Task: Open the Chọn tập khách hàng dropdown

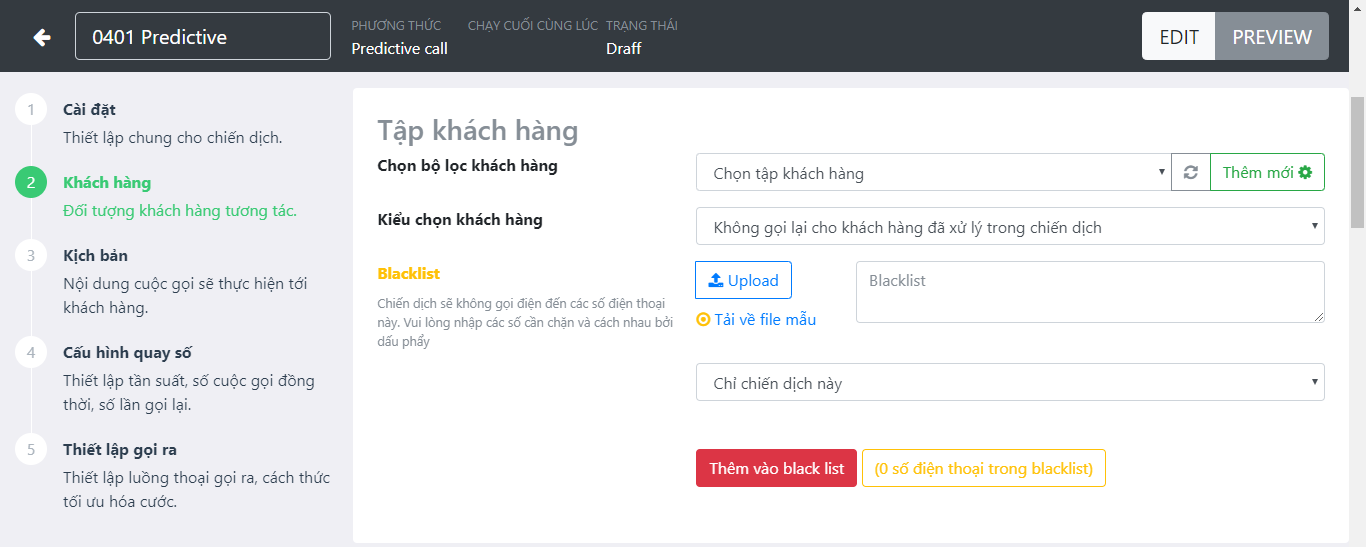Action: tap(933, 172)
